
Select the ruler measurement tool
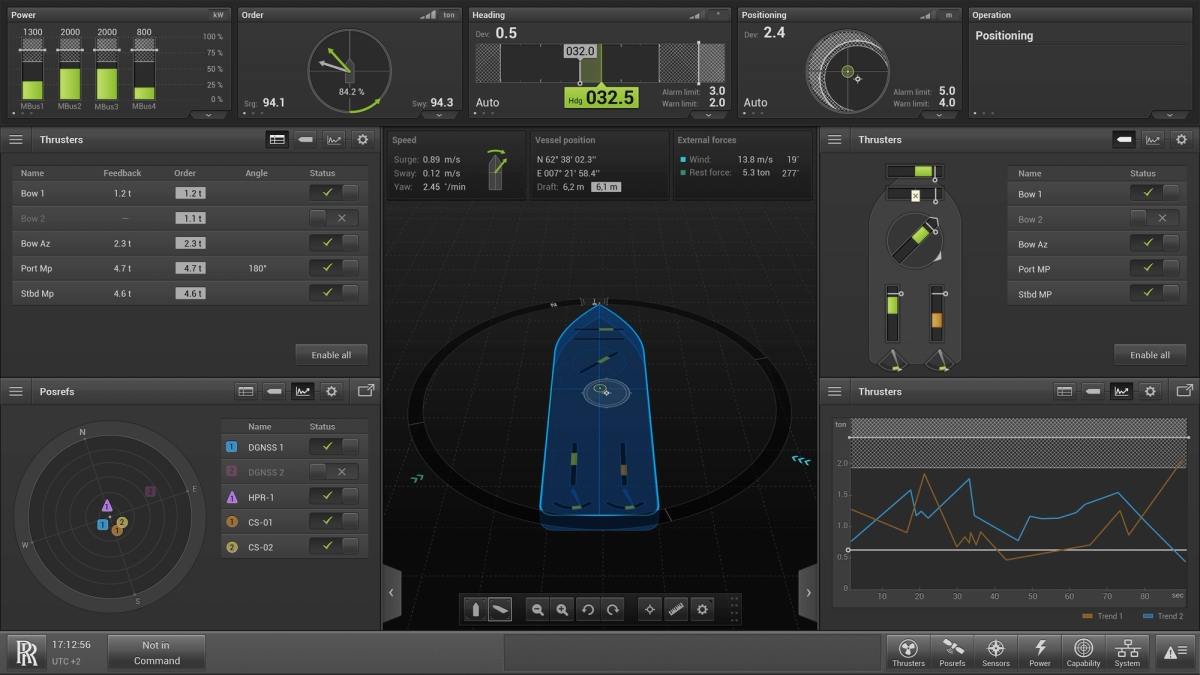click(x=677, y=609)
